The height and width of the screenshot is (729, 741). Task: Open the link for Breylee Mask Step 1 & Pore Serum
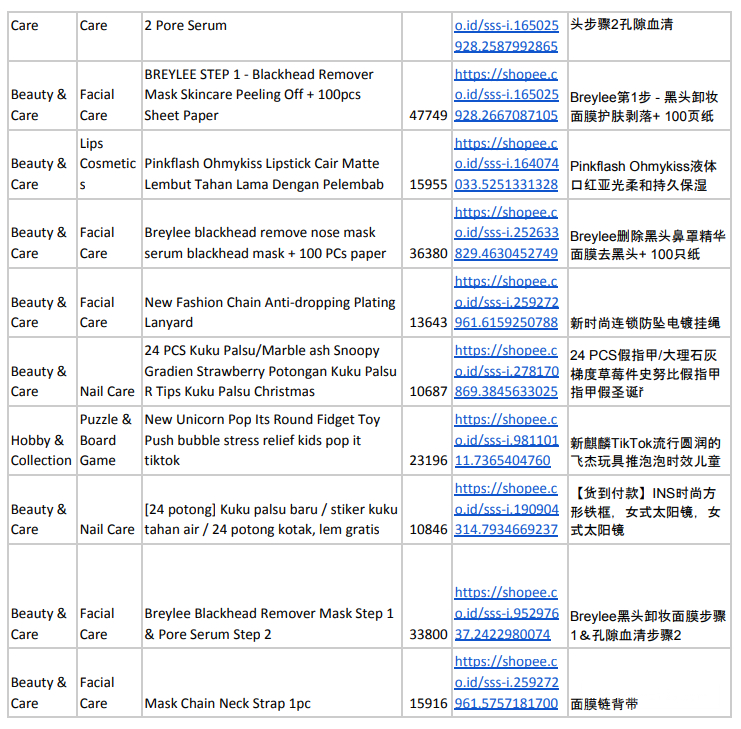click(506, 613)
